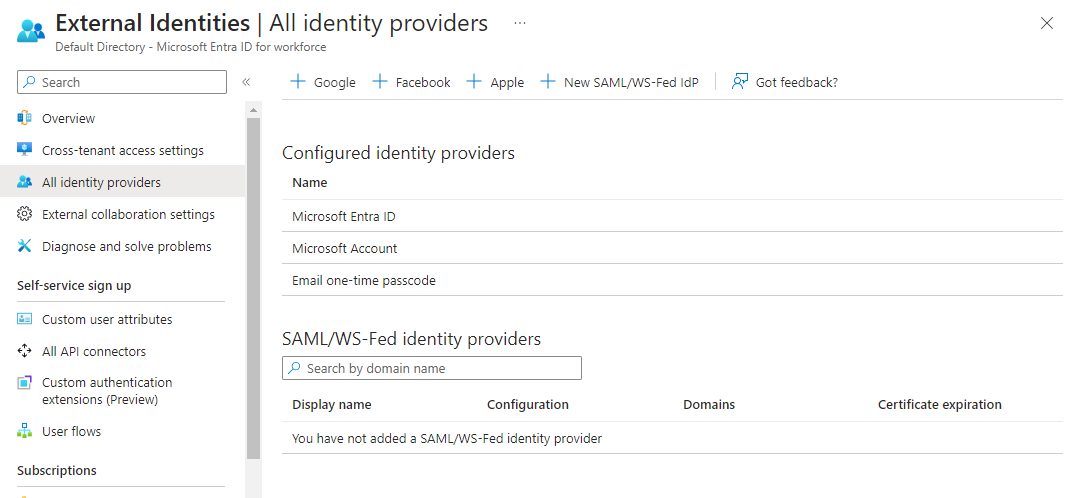Click the External Identities header icon
Screen dimensions: 1083x498
tap(31, 31)
